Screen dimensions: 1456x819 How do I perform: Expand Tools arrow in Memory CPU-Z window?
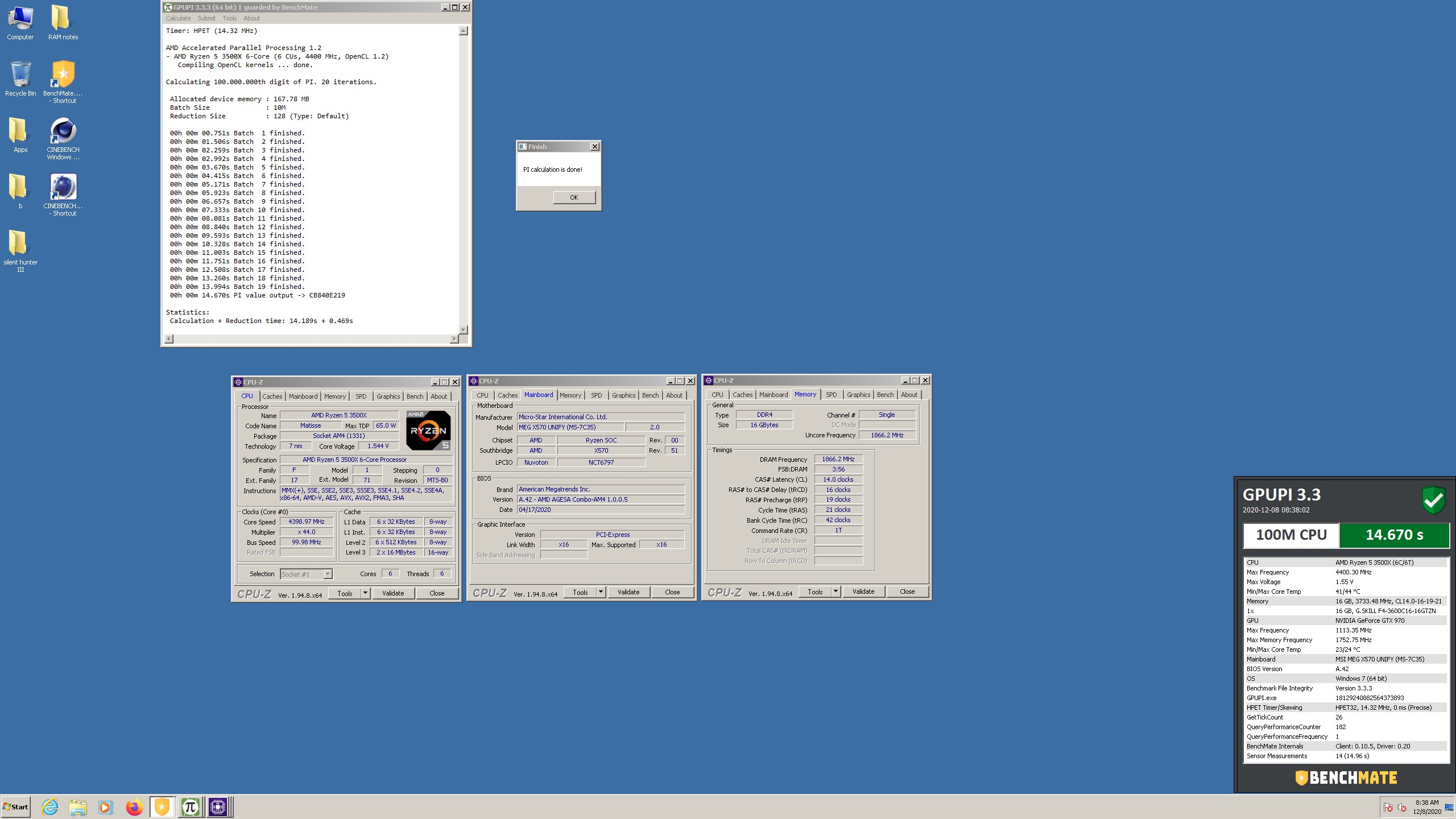[x=835, y=591]
